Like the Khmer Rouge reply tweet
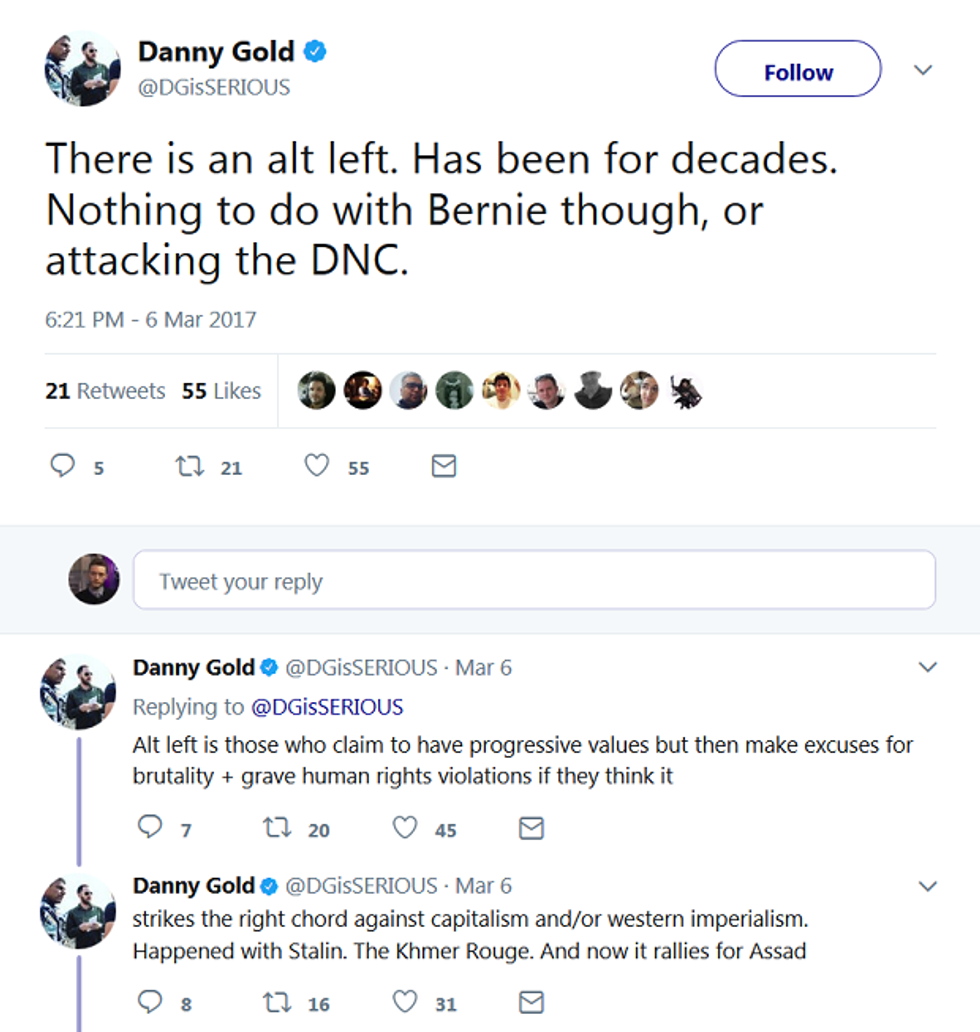980x1032 pixels. (405, 1001)
